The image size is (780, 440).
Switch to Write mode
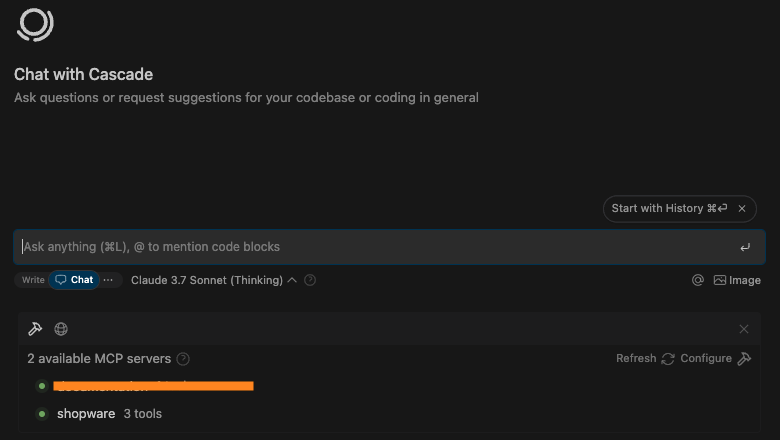click(33, 280)
